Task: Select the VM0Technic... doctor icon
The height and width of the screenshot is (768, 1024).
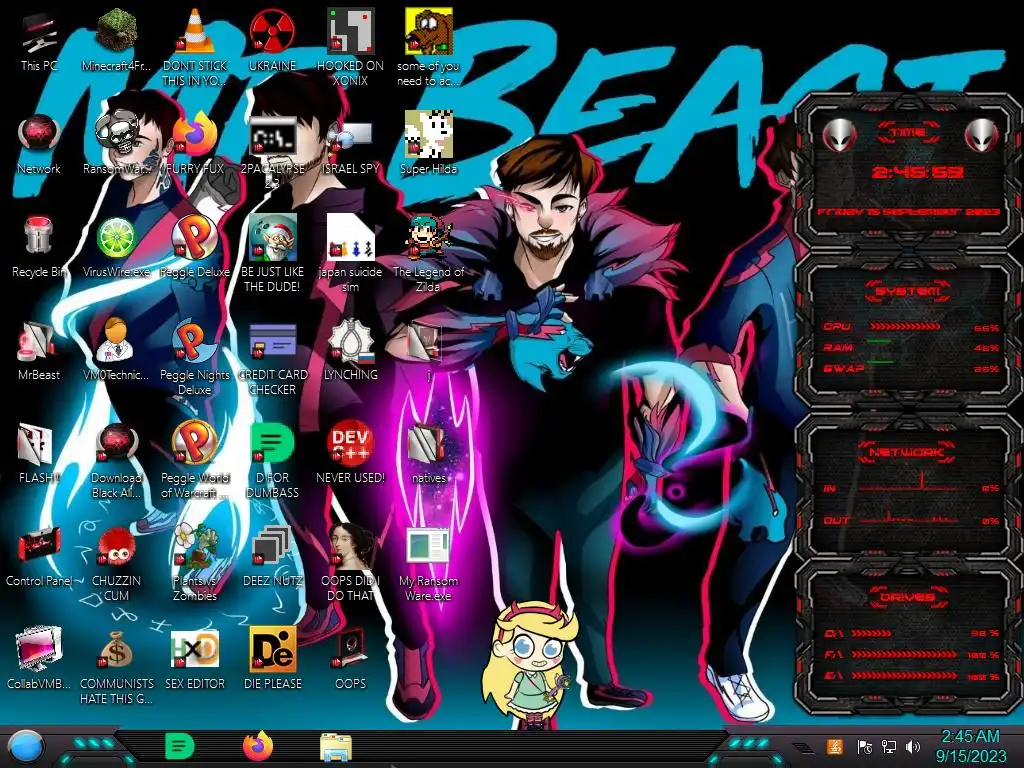Action: [x=116, y=340]
